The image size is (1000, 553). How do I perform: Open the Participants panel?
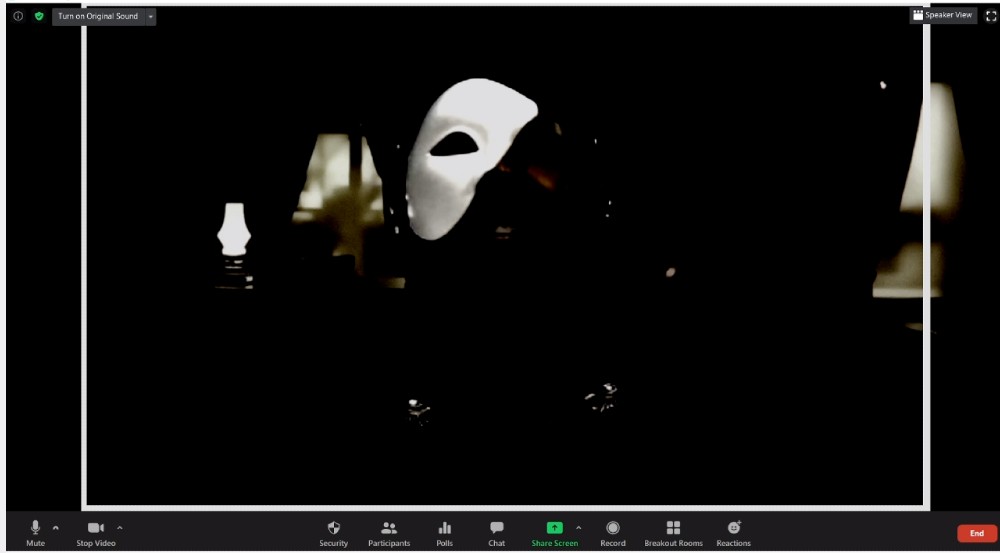click(389, 534)
